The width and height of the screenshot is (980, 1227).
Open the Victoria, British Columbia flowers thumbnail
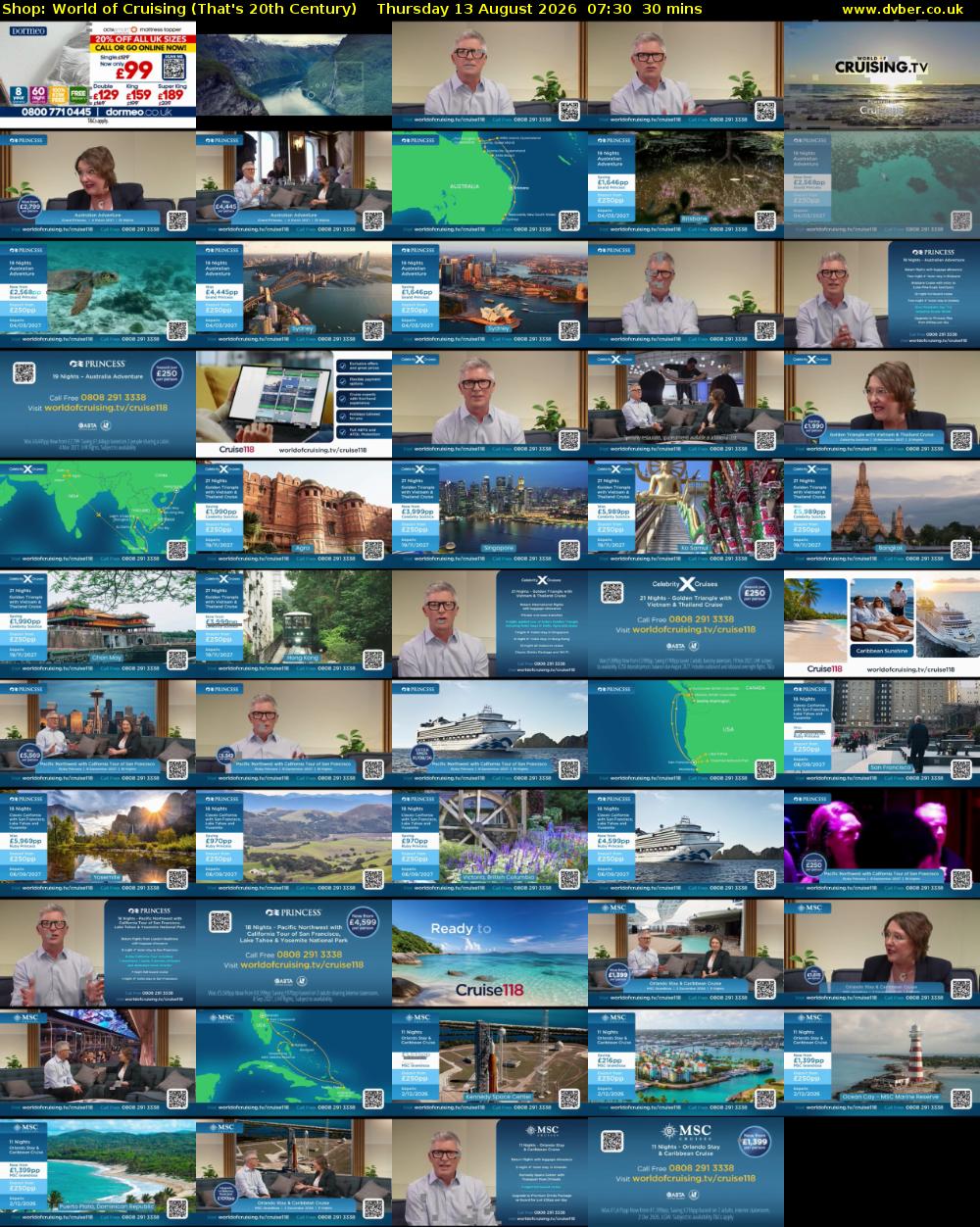[x=490, y=843]
